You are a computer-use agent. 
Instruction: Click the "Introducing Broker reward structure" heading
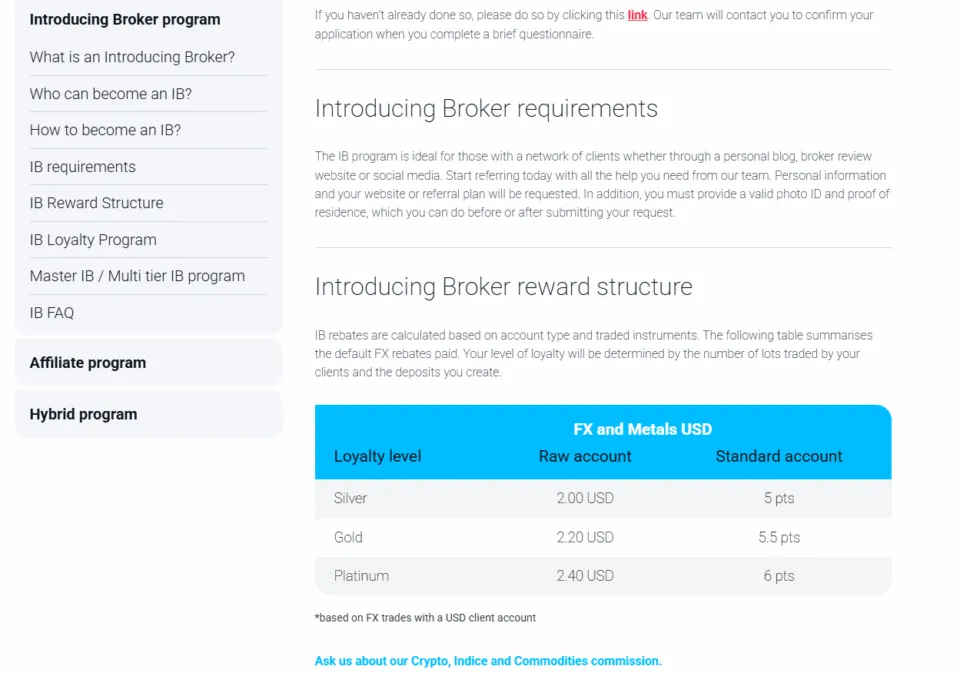(503, 286)
